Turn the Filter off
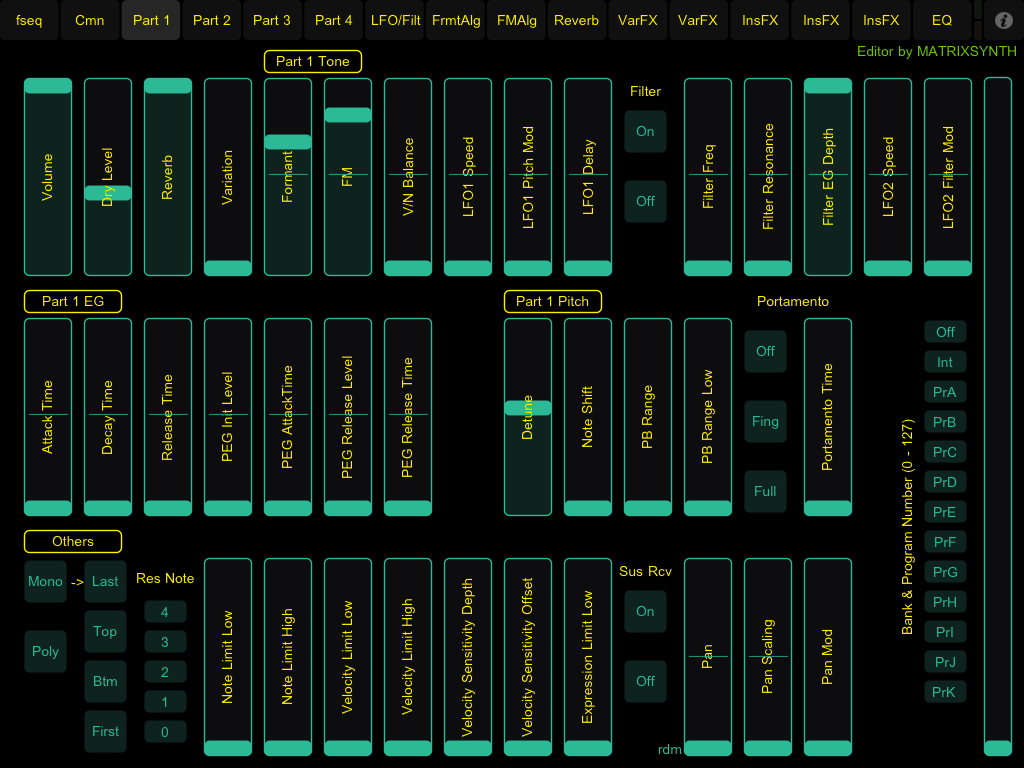1024x768 pixels. pyautogui.click(x=645, y=201)
